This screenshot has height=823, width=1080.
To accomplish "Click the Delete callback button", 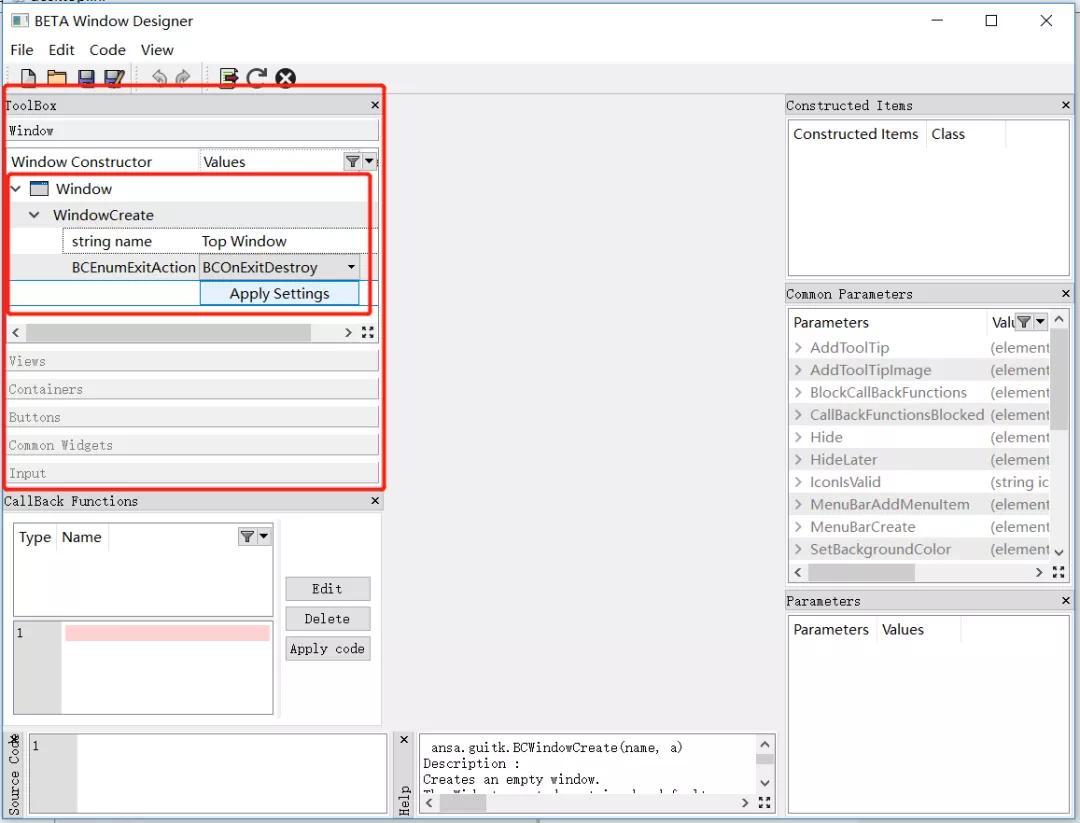I will click(328, 618).
